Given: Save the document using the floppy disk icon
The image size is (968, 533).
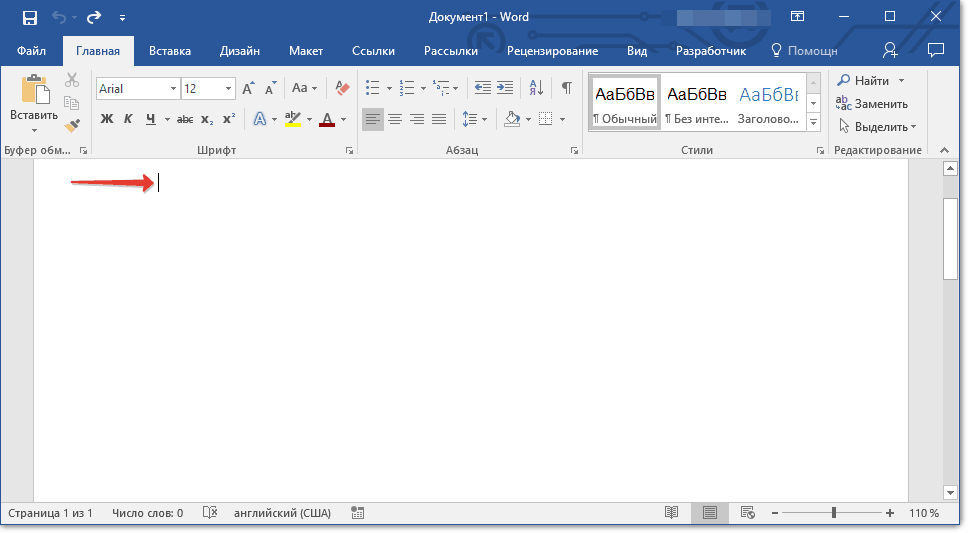Looking at the screenshot, I should (30, 17).
